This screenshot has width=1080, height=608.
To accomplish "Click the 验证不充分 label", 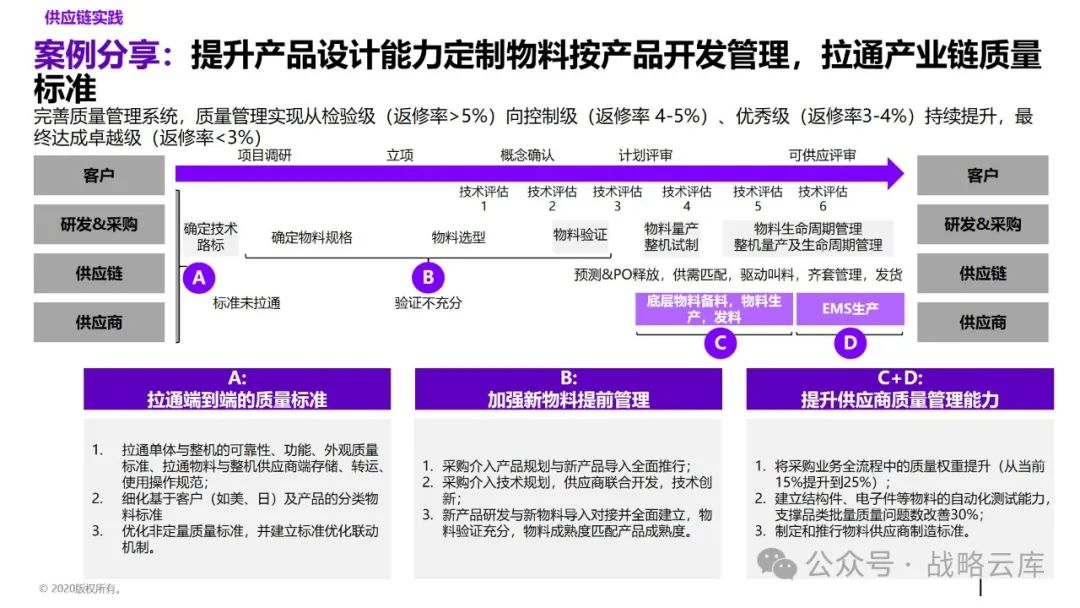I will tap(428, 303).
